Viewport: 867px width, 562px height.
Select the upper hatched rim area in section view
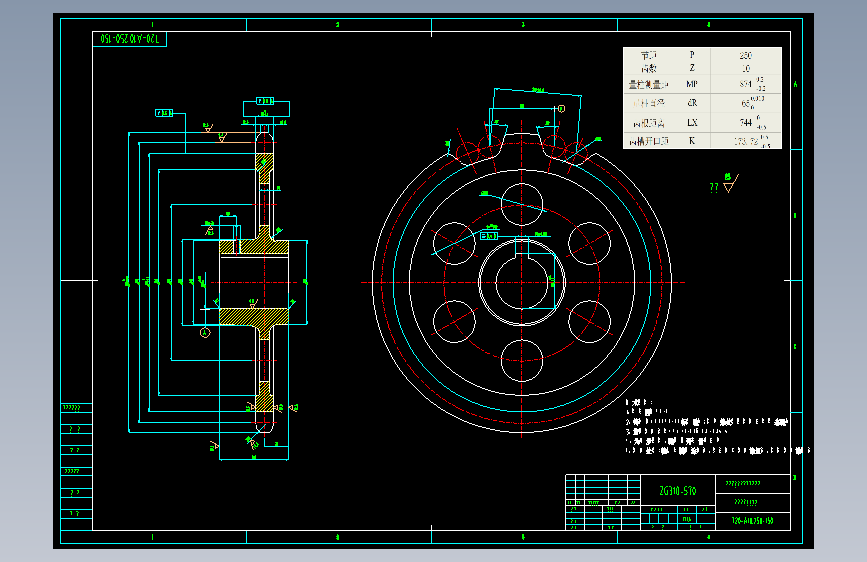[x=264, y=166]
